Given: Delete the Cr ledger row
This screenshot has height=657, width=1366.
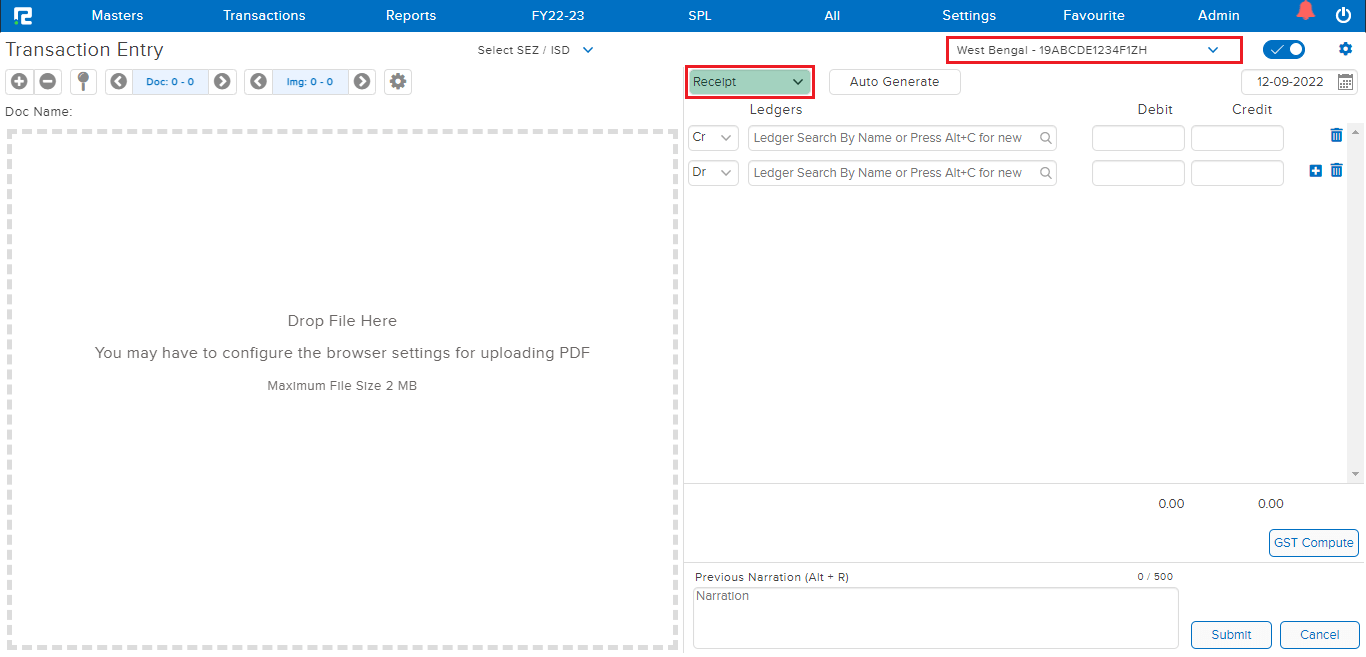Looking at the screenshot, I should pyautogui.click(x=1336, y=136).
